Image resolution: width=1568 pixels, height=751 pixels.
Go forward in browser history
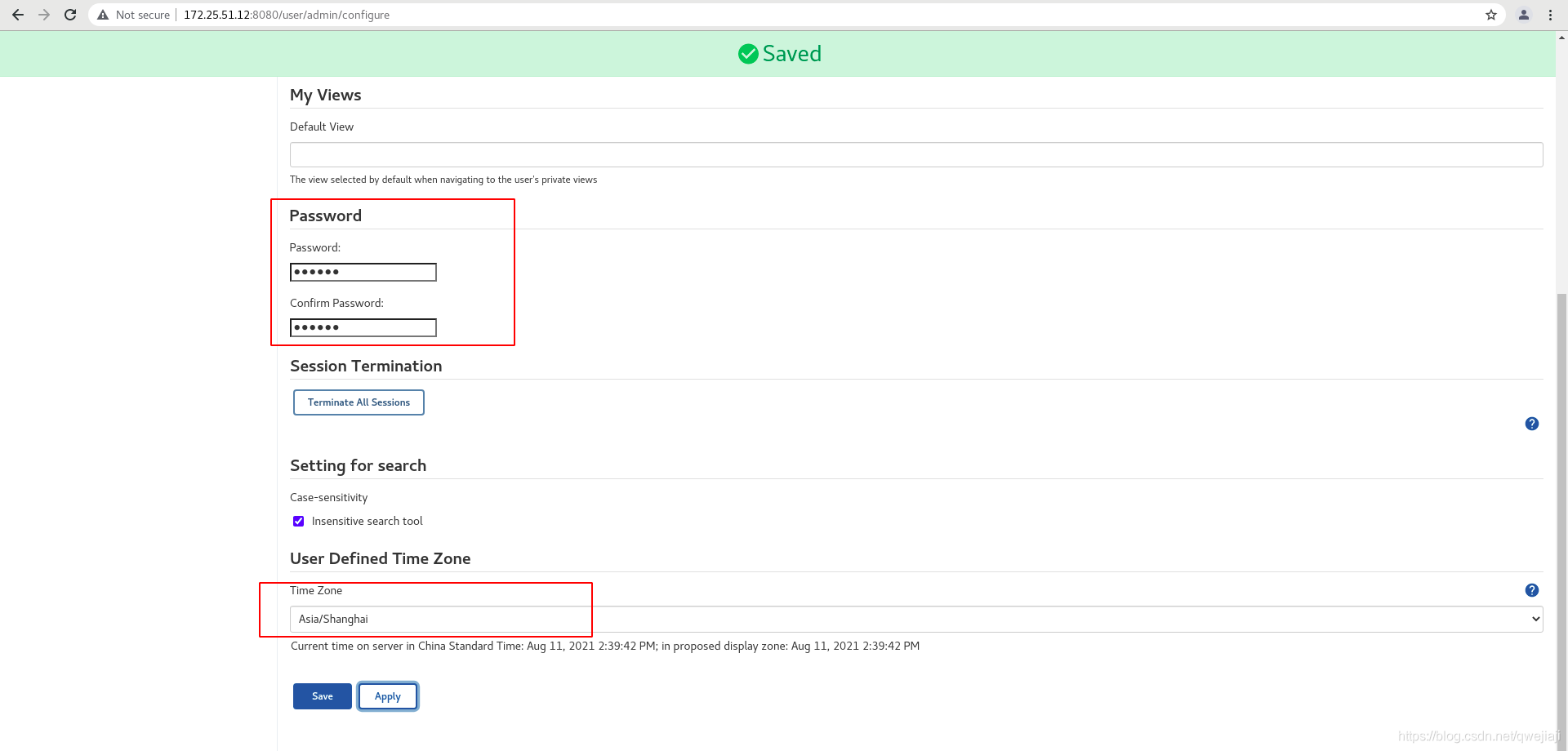(x=44, y=15)
